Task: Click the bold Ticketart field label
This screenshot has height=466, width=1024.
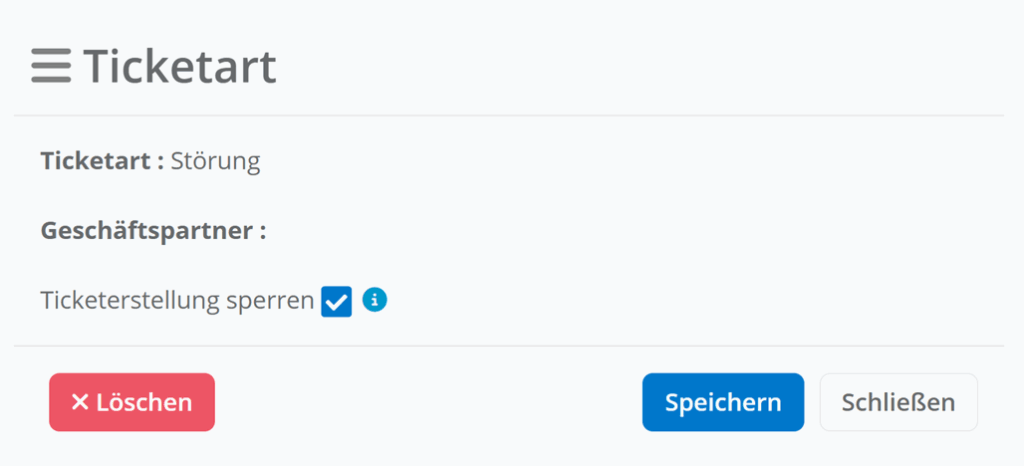Action: pos(101,161)
